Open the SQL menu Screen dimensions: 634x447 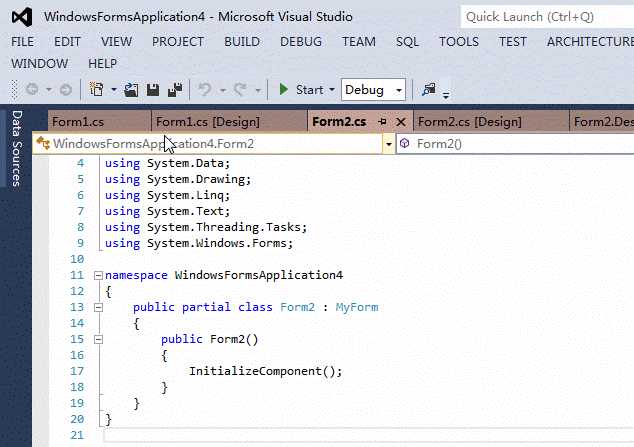click(407, 42)
